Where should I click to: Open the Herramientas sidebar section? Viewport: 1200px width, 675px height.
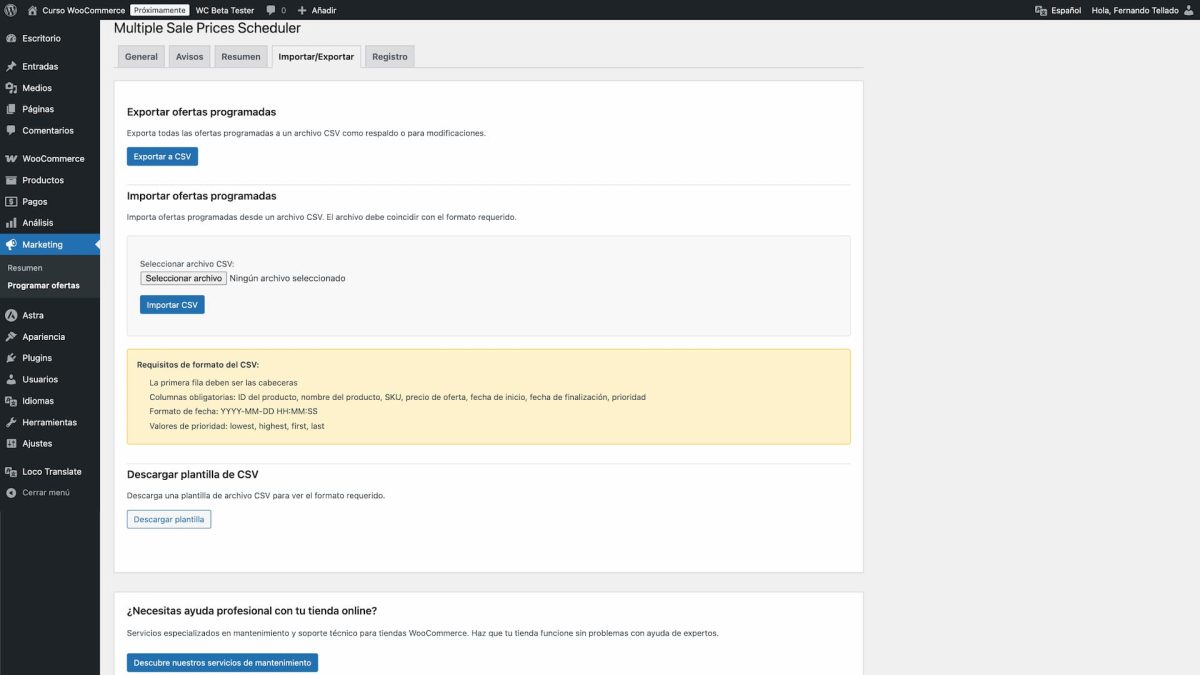[x=46, y=421]
